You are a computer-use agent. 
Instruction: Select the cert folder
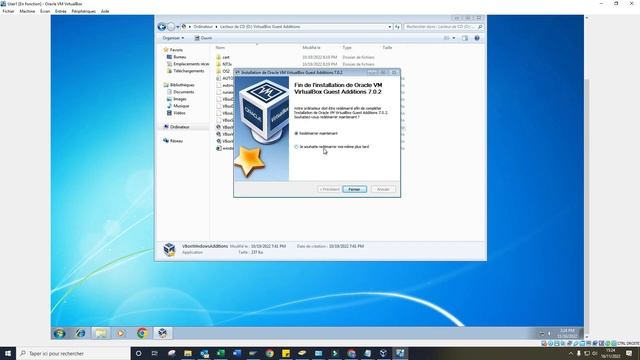223,57
